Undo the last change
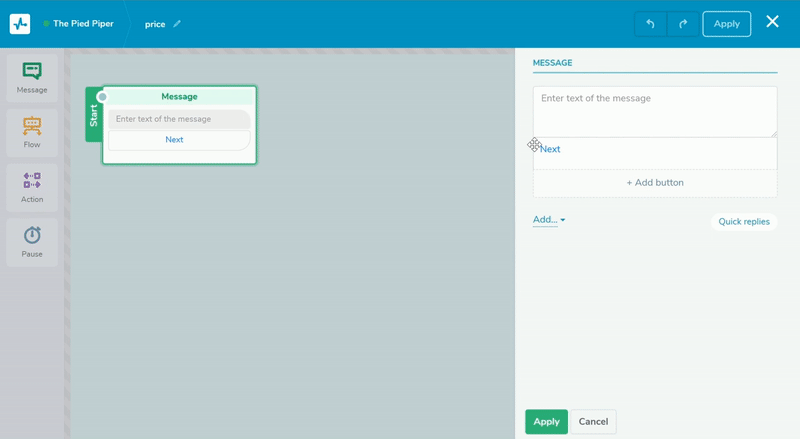Screen dimensions: 800x439 (650, 24)
